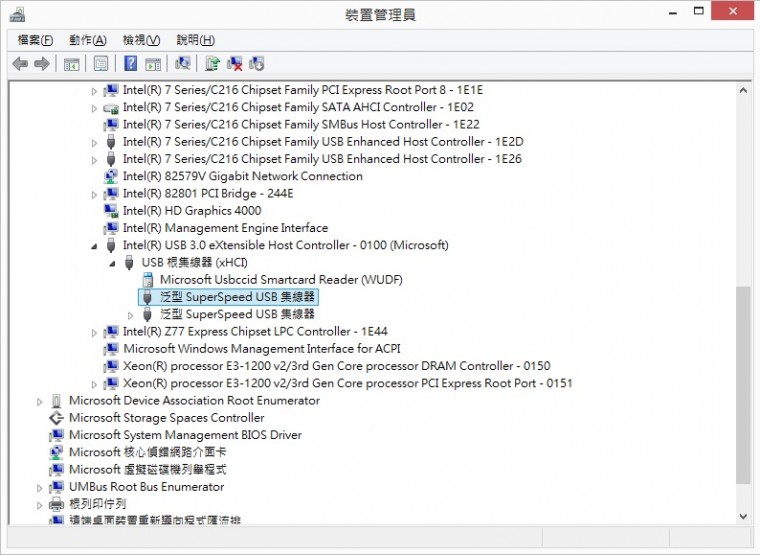Click the scrollbar down arrow
Viewport: 760px width, 555px height.
(743, 517)
